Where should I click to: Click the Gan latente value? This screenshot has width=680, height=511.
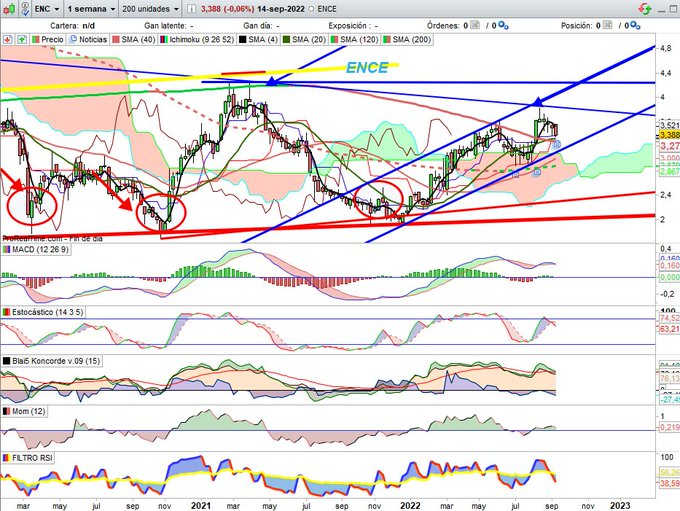192,26
